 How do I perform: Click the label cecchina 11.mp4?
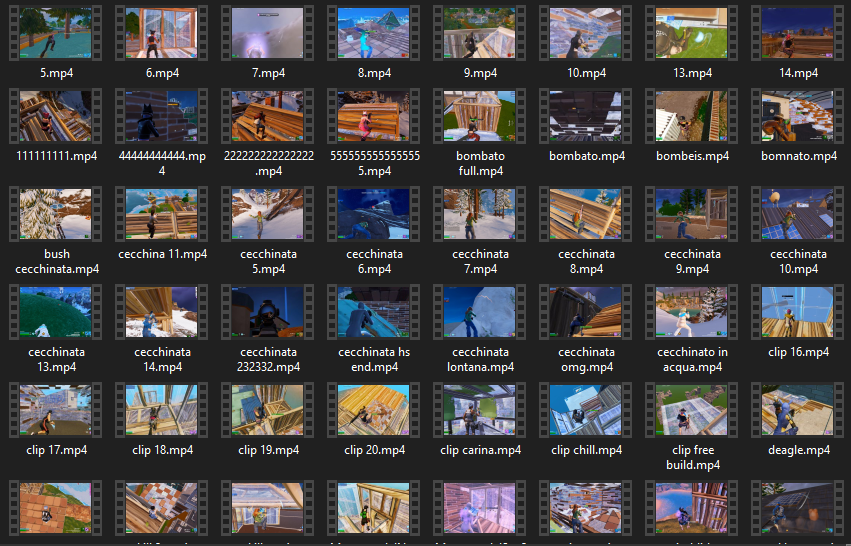tap(162, 254)
